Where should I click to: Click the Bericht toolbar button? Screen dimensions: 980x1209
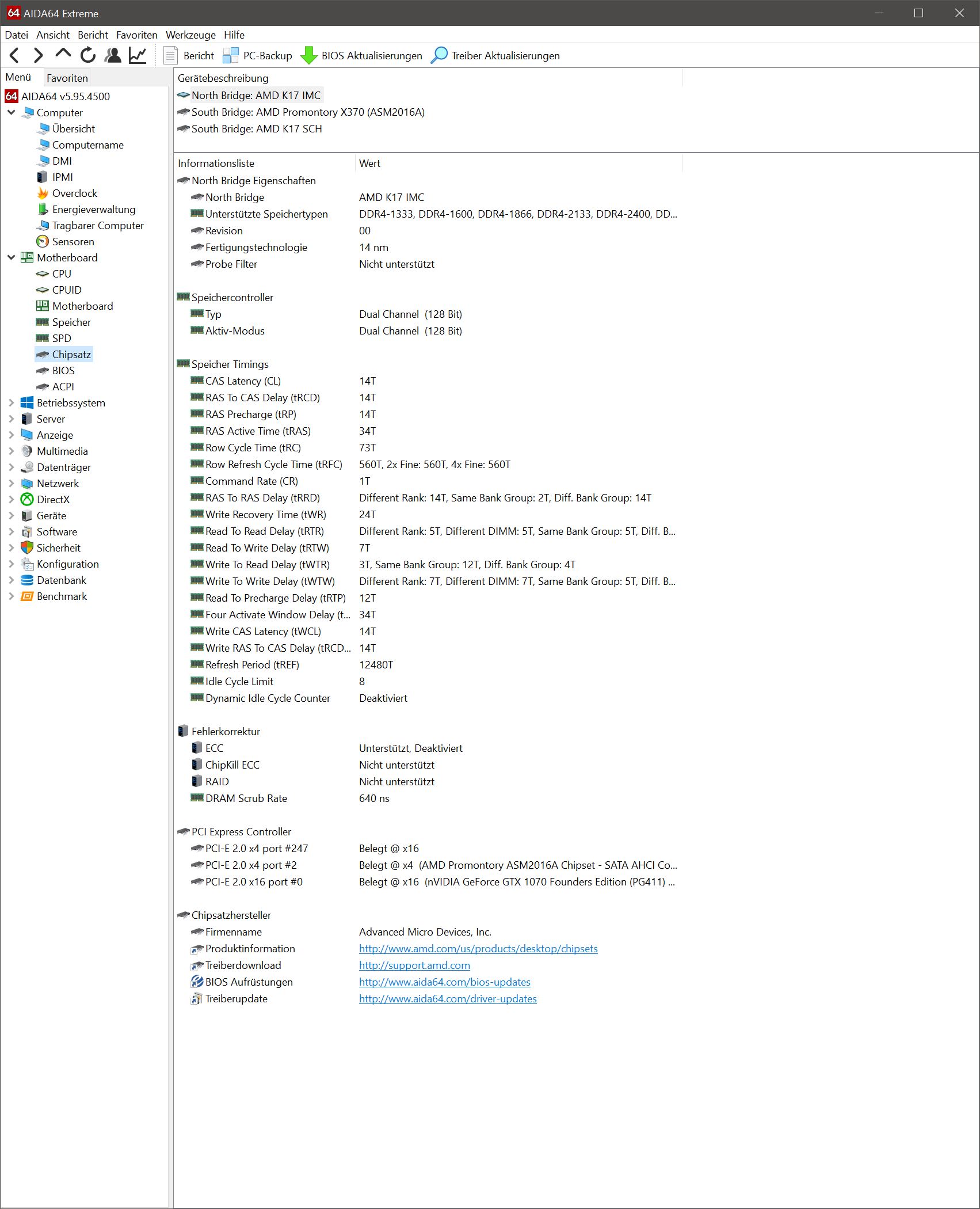[x=189, y=55]
